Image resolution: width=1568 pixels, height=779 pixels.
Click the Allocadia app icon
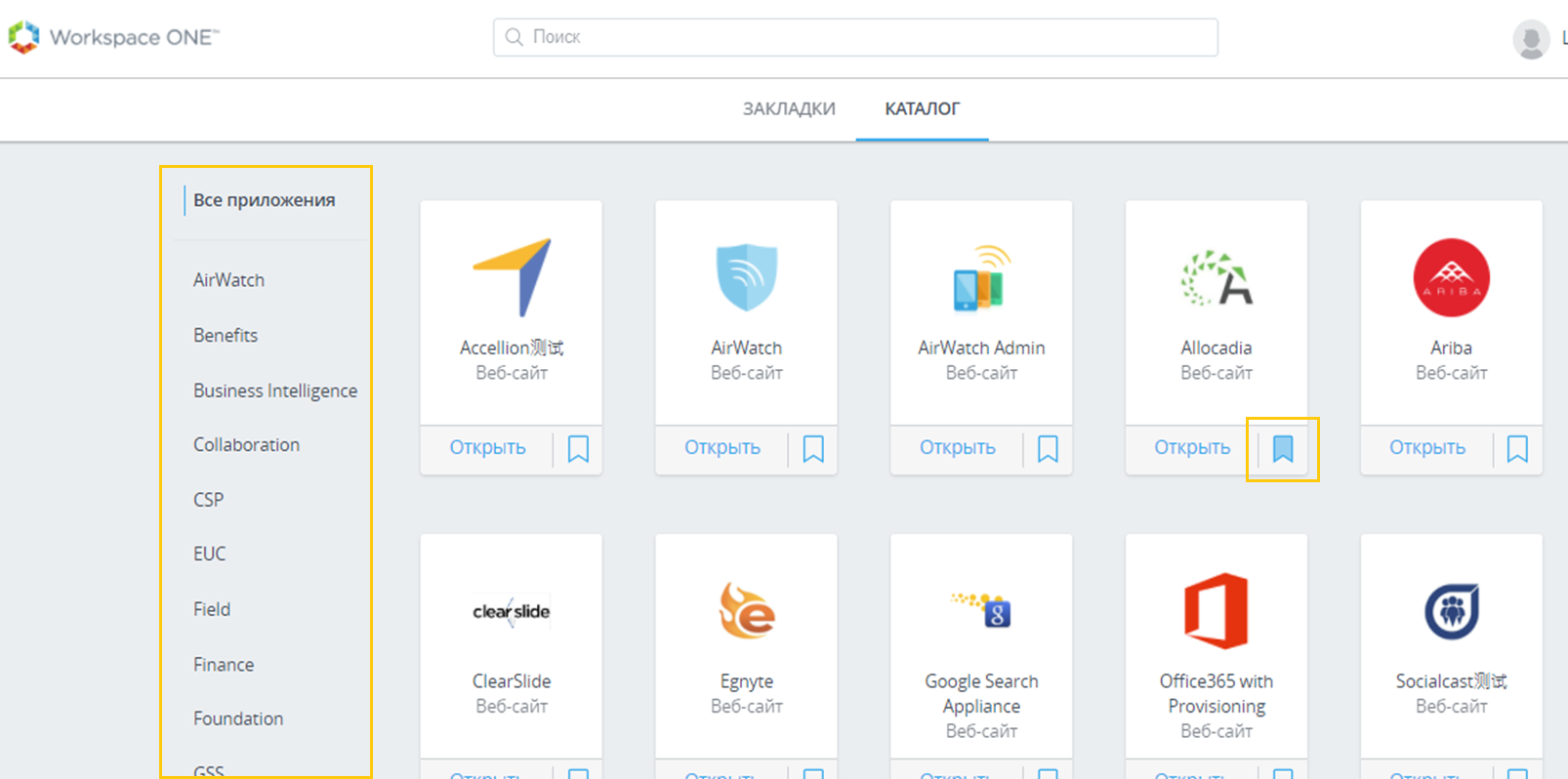coord(1217,278)
